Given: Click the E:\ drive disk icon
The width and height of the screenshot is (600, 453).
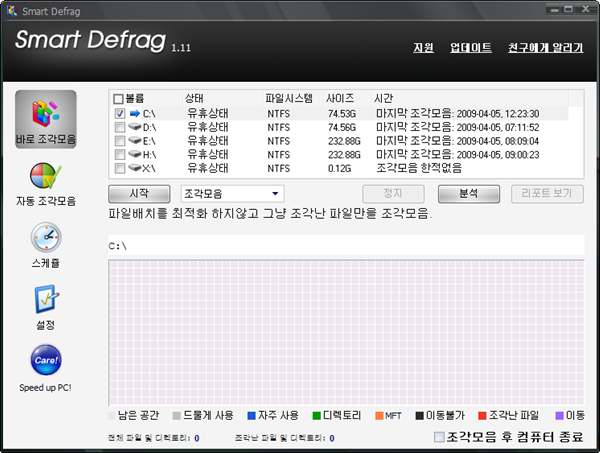Looking at the screenshot, I should point(135,140).
